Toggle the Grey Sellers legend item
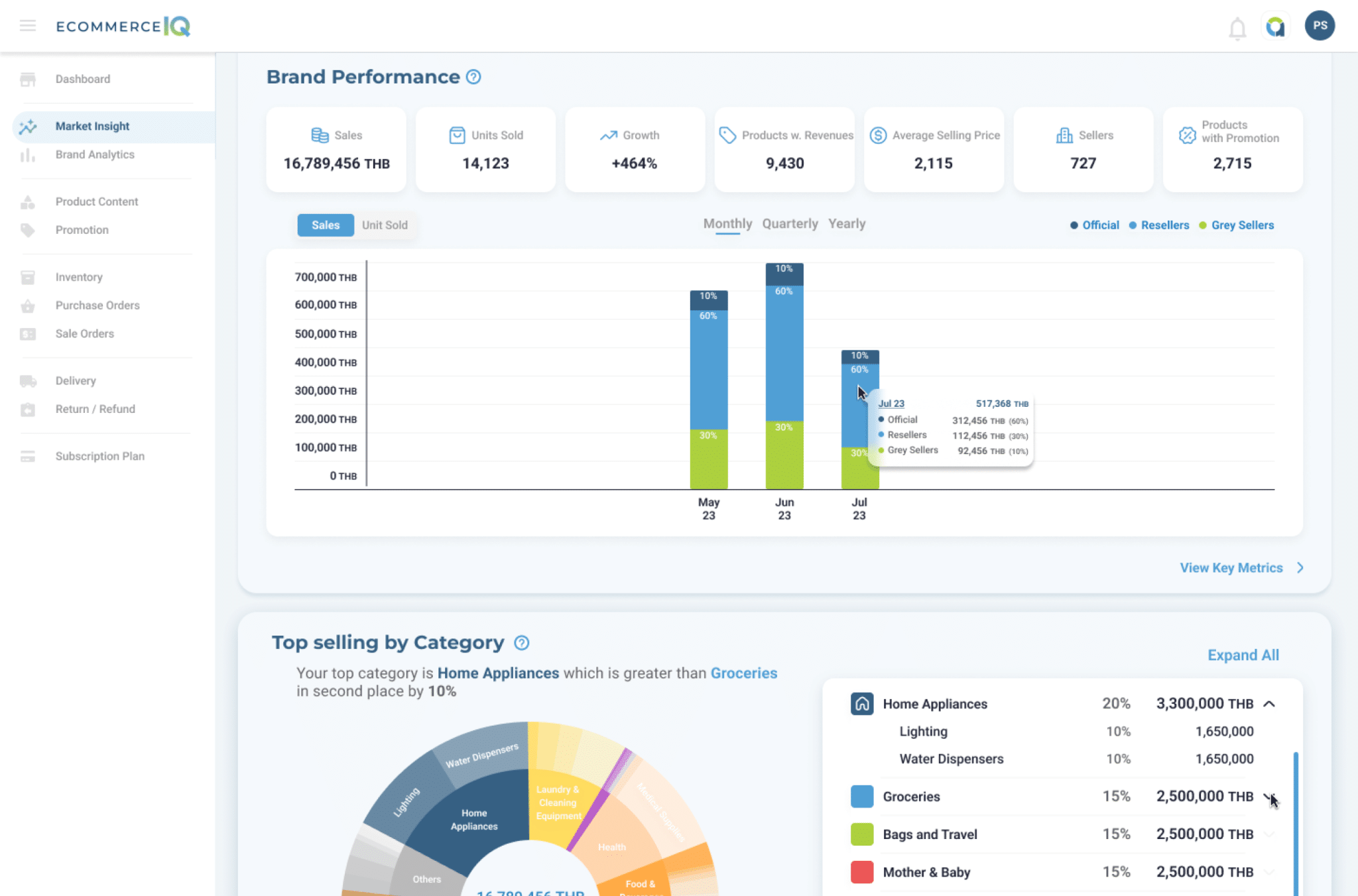This screenshot has width=1358, height=896. (1242, 225)
